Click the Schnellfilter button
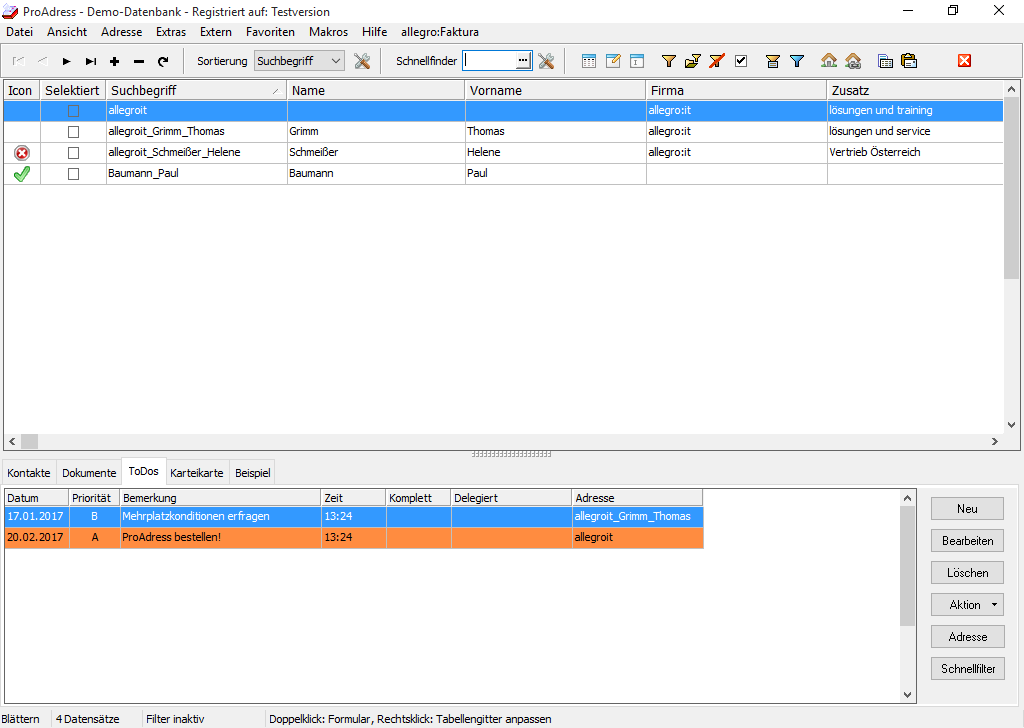The height and width of the screenshot is (728, 1024). pyautogui.click(x=967, y=669)
